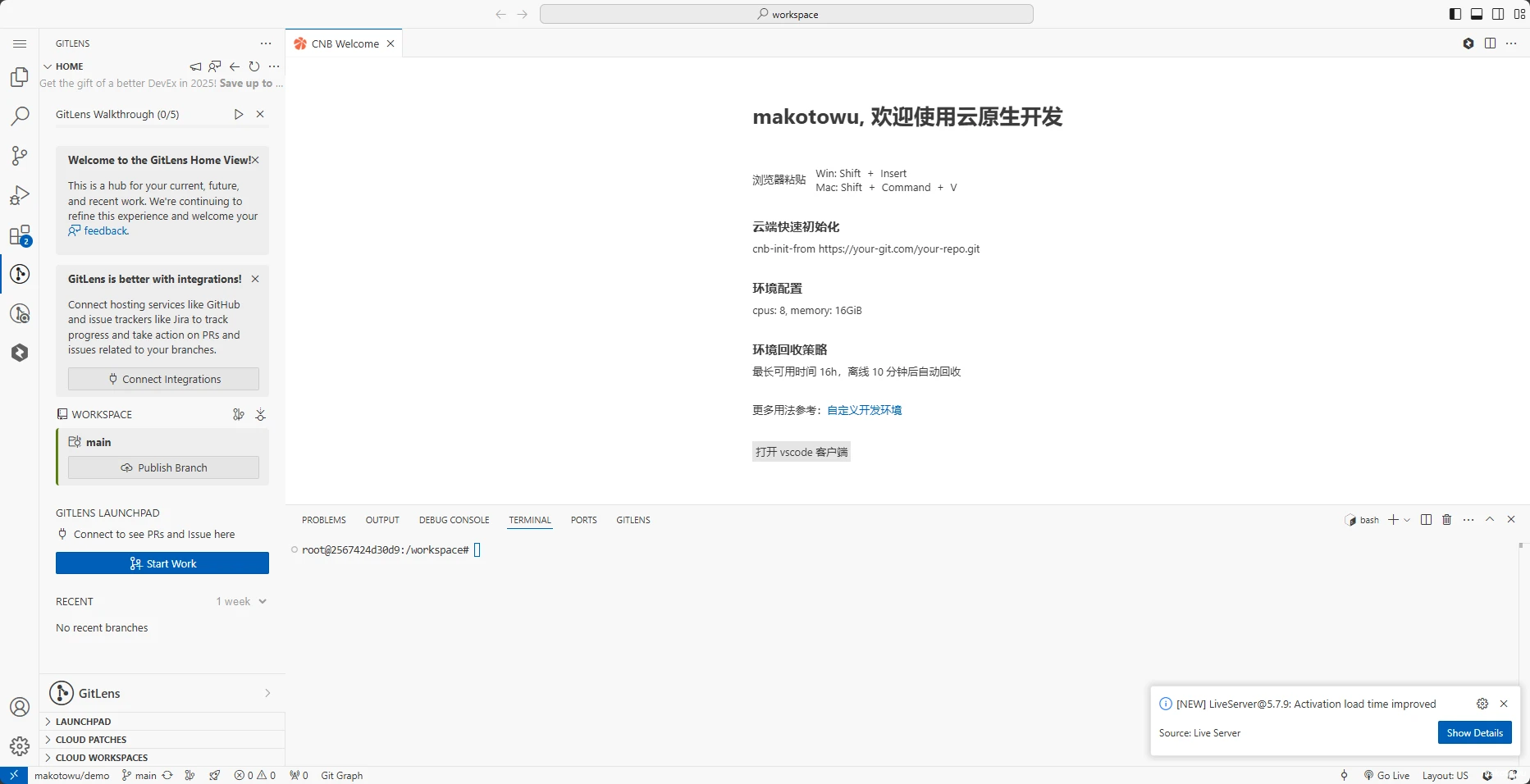The image size is (1530, 784).
Task: Click the back arrow in HOME header
Action: (x=235, y=66)
